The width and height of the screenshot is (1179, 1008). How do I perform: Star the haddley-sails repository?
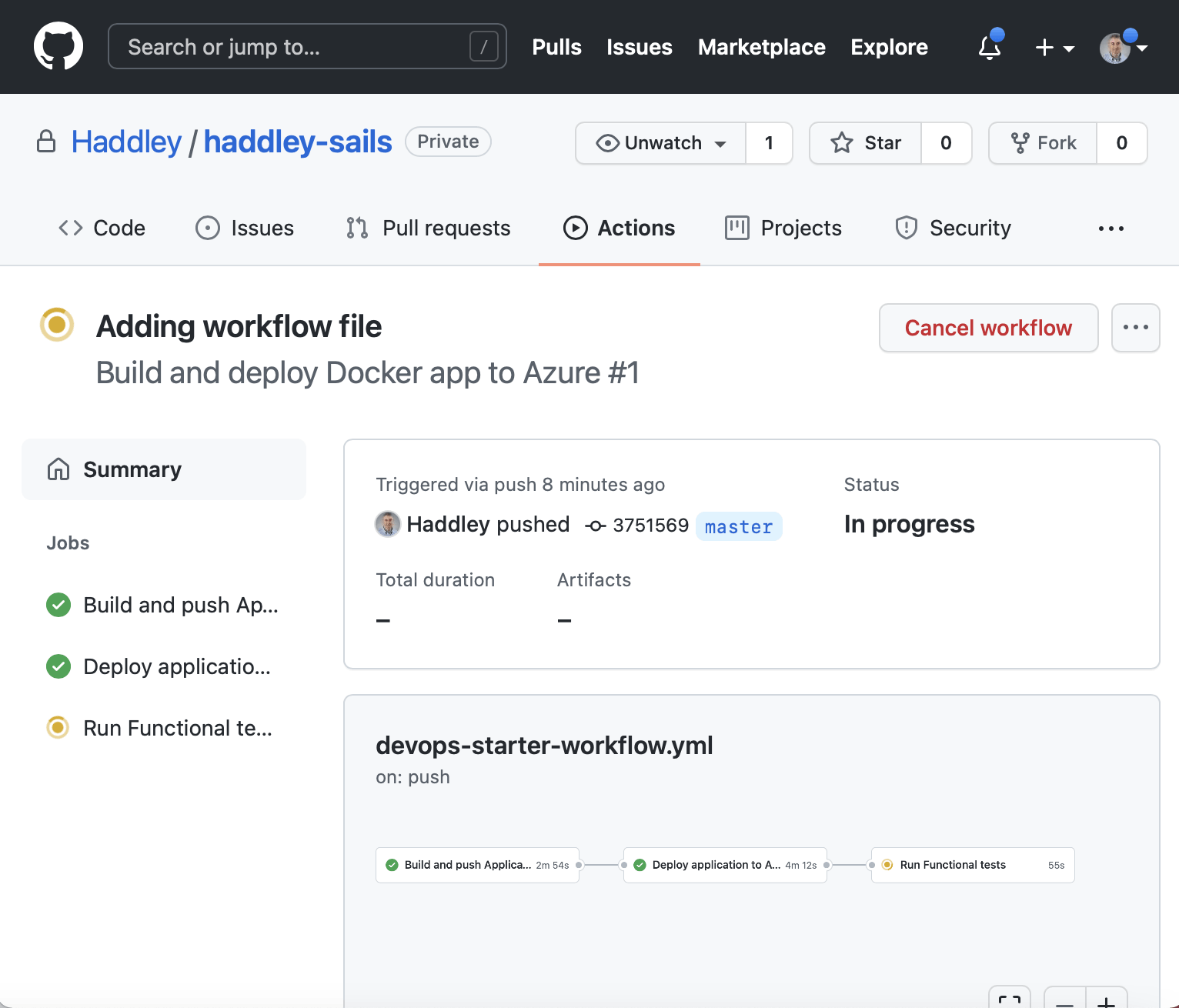[x=866, y=143]
